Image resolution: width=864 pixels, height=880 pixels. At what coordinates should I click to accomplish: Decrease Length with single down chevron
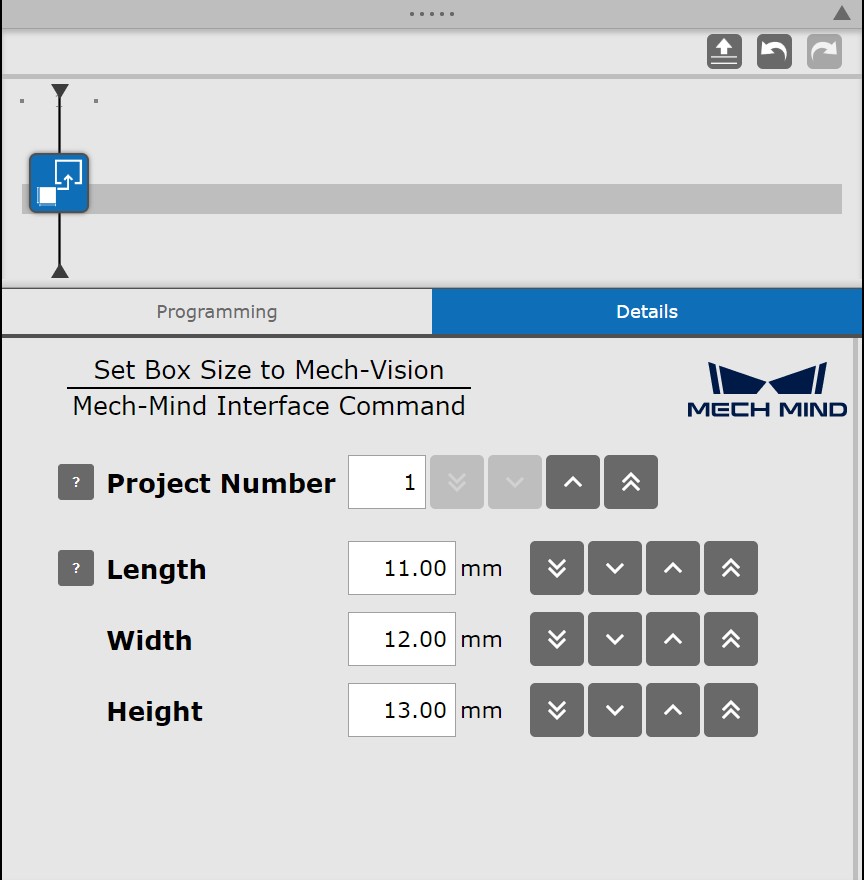click(615, 568)
